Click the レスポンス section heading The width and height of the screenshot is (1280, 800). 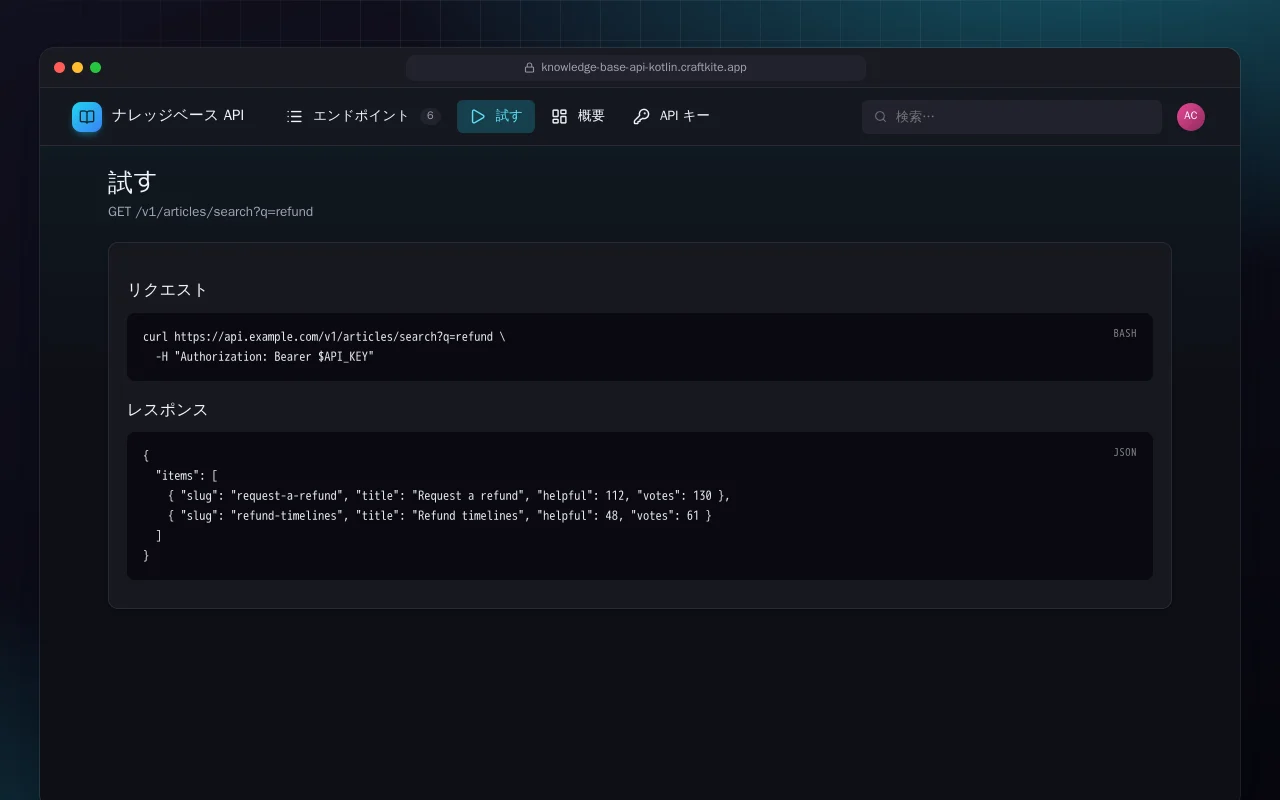coord(167,410)
